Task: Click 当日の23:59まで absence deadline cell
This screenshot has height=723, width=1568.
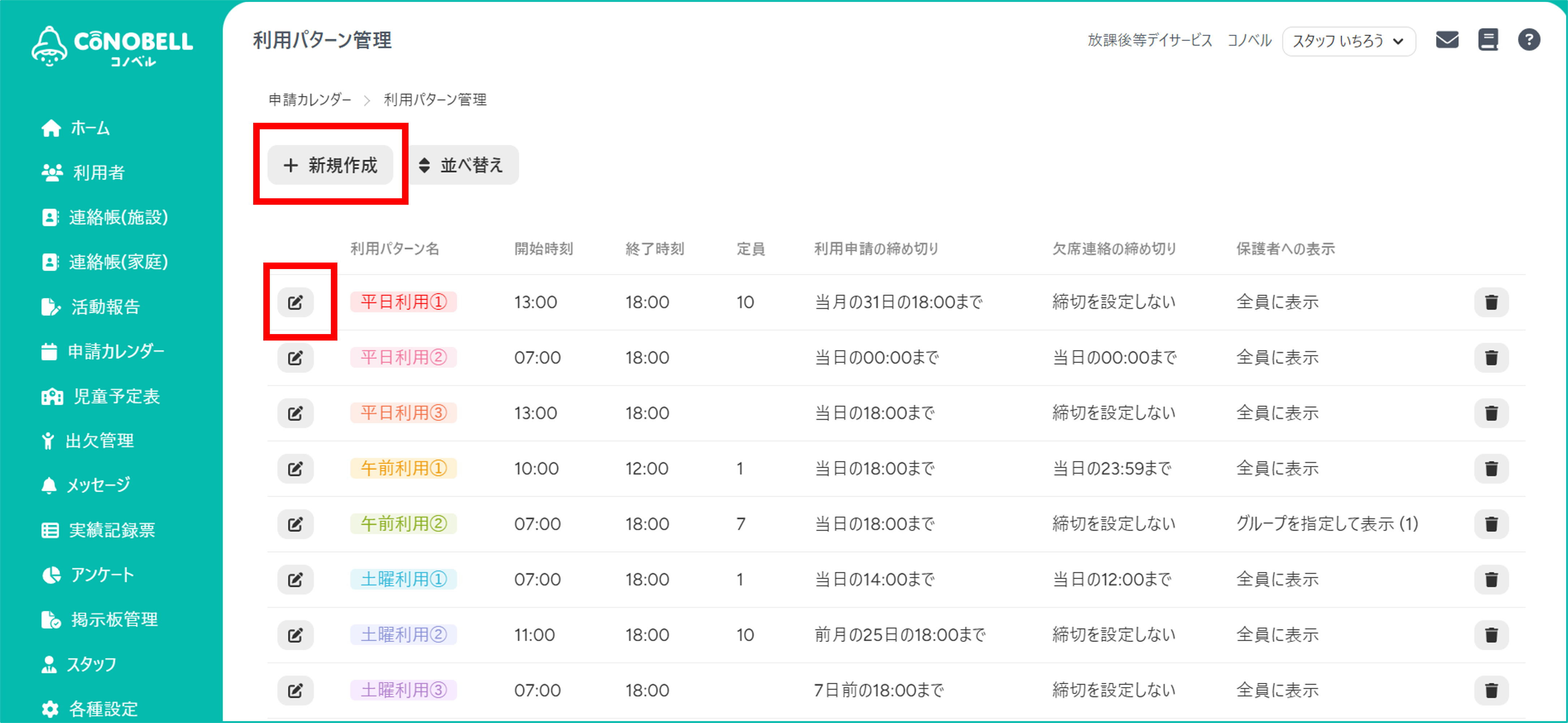Action: click(1112, 469)
